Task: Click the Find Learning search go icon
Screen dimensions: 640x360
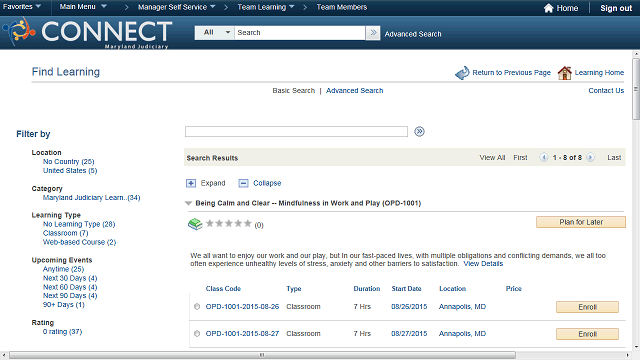Action: click(419, 131)
